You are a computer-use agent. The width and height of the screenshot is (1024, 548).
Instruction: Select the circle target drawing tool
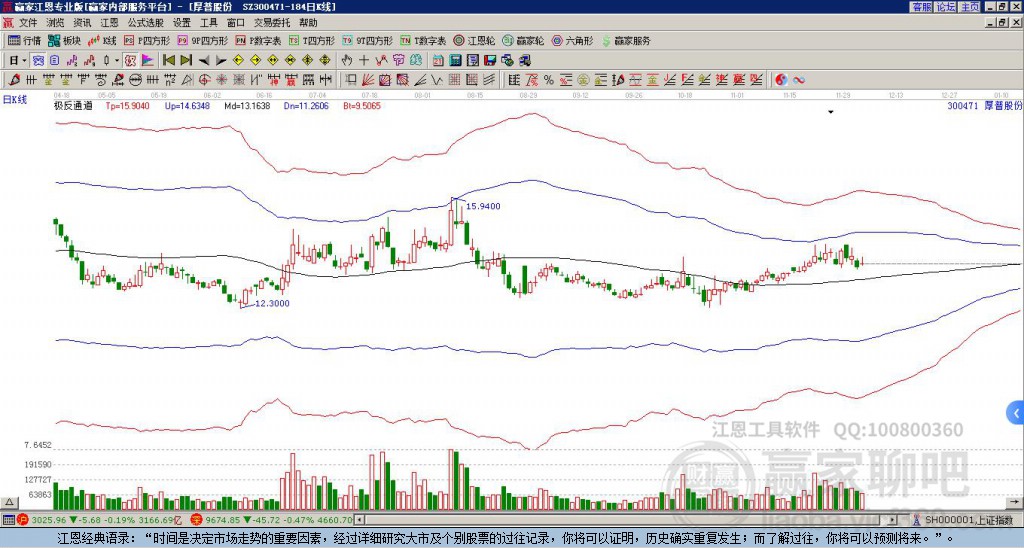204,80
